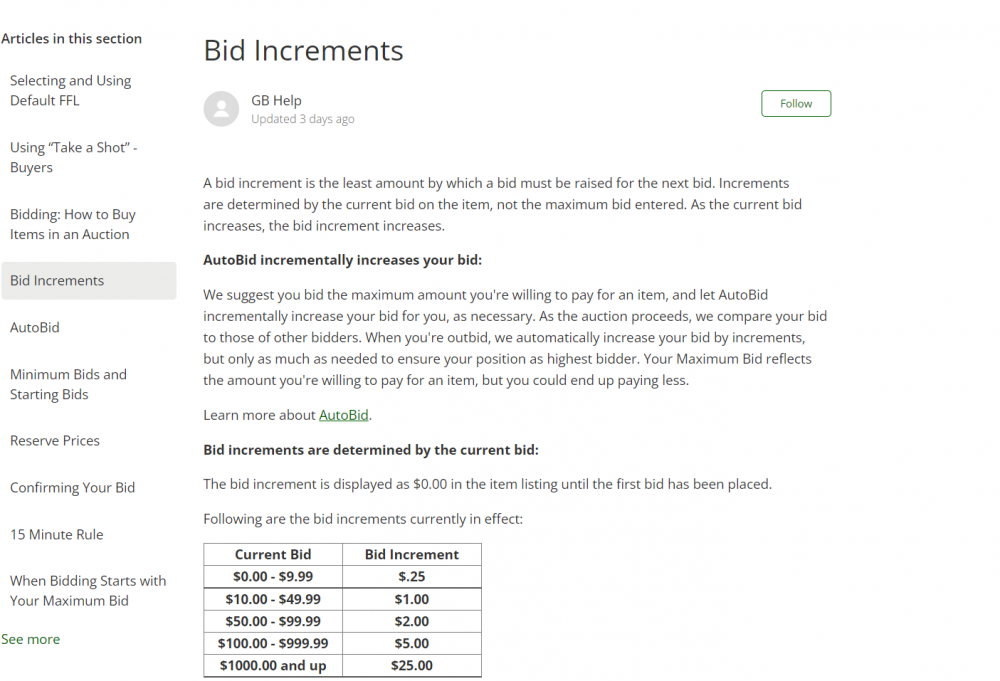
Task: Open Minimum Bids and Starting Bids article
Action: (x=68, y=384)
